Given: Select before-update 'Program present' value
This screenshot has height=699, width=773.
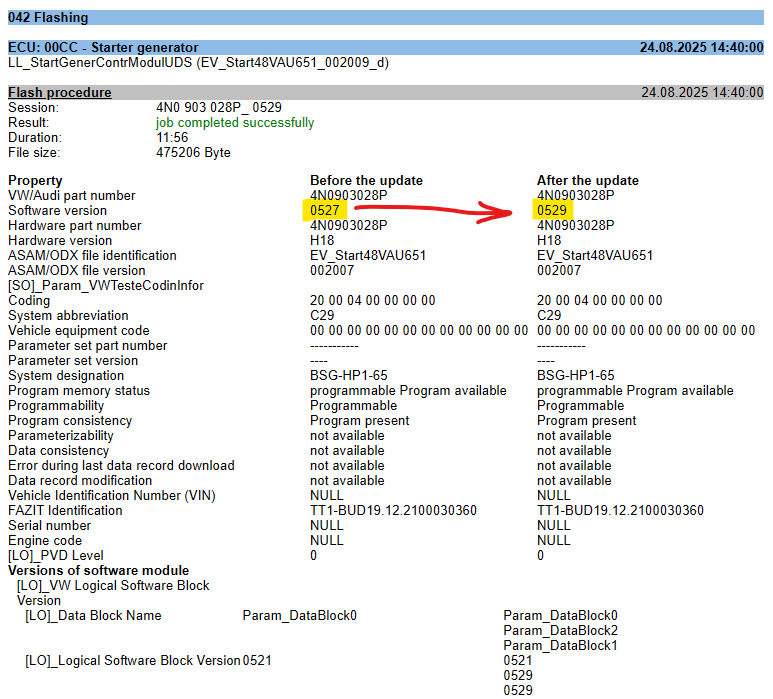Looking at the screenshot, I should (x=359, y=420).
